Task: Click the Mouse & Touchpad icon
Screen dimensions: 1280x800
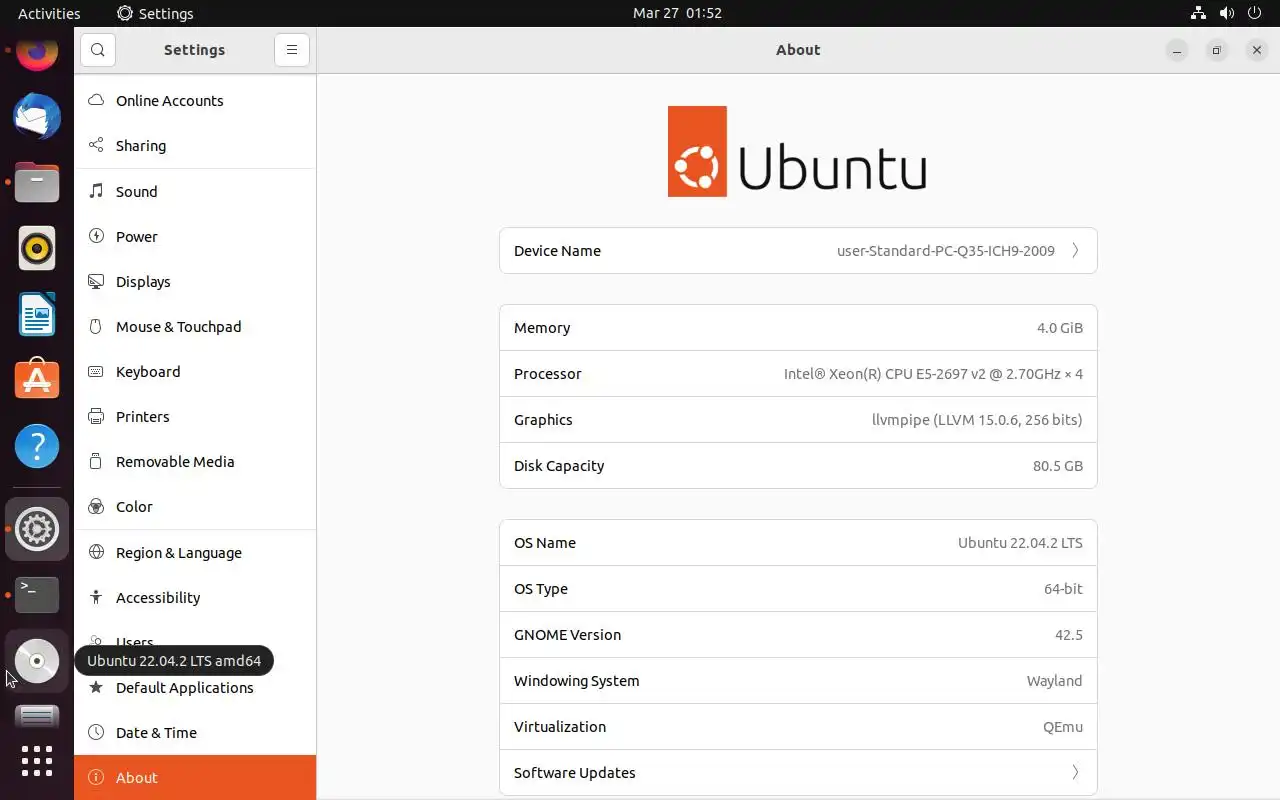Action: (x=96, y=326)
